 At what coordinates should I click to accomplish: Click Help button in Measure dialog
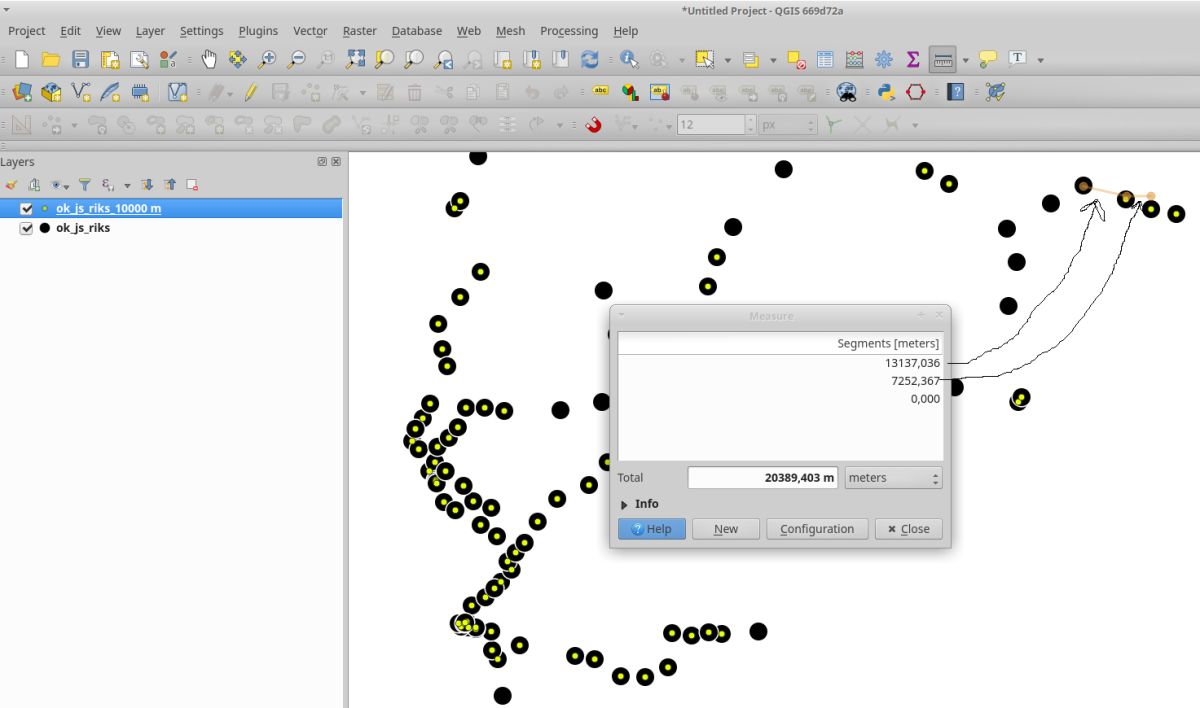tap(652, 529)
